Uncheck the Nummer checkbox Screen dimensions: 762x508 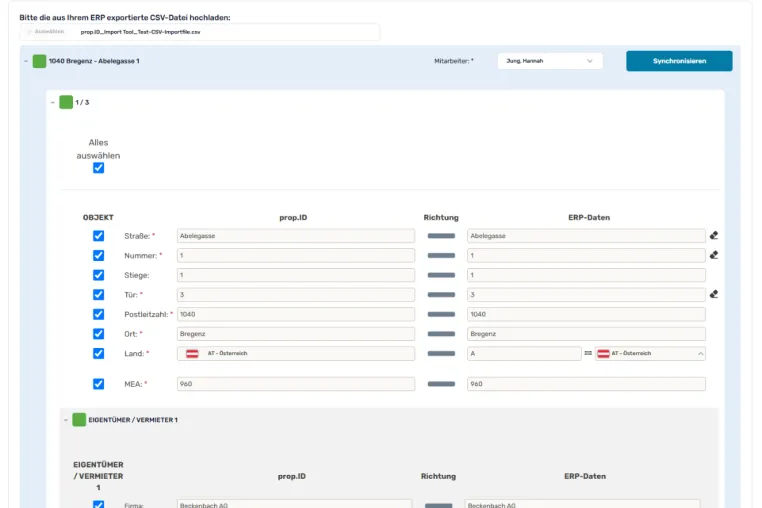pyautogui.click(x=99, y=255)
